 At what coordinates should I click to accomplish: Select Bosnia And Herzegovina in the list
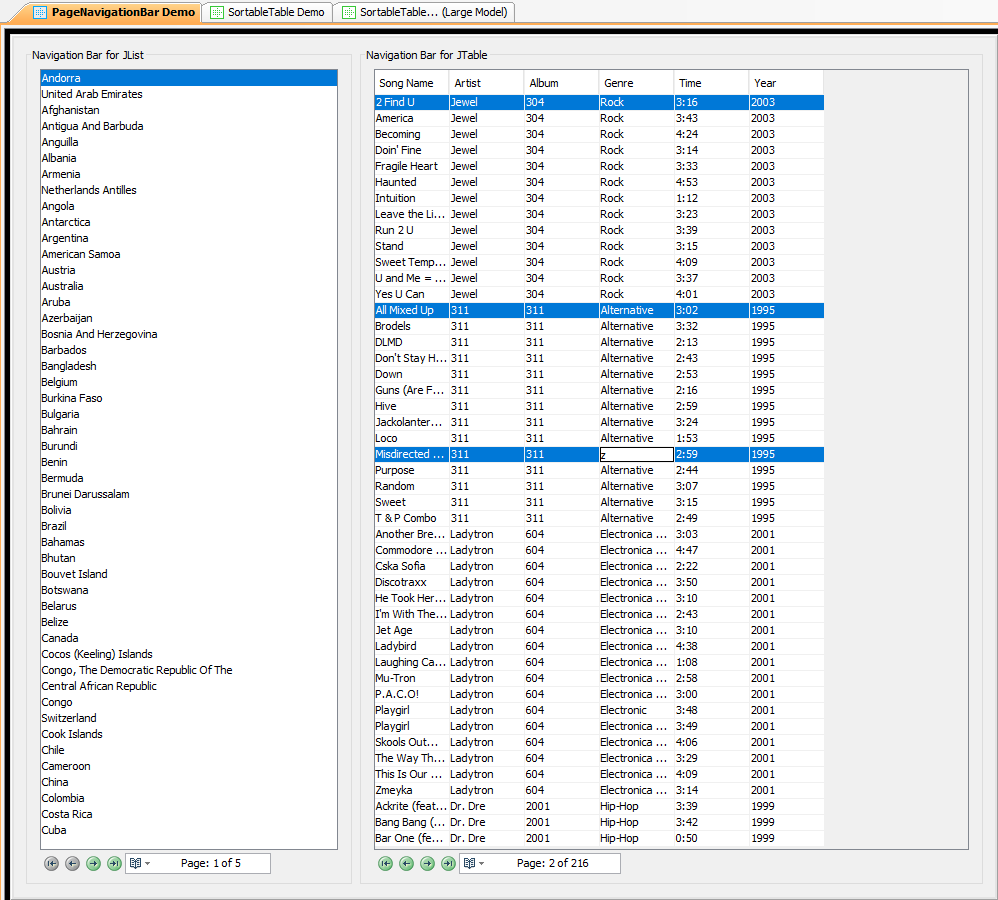[x=99, y=334]
